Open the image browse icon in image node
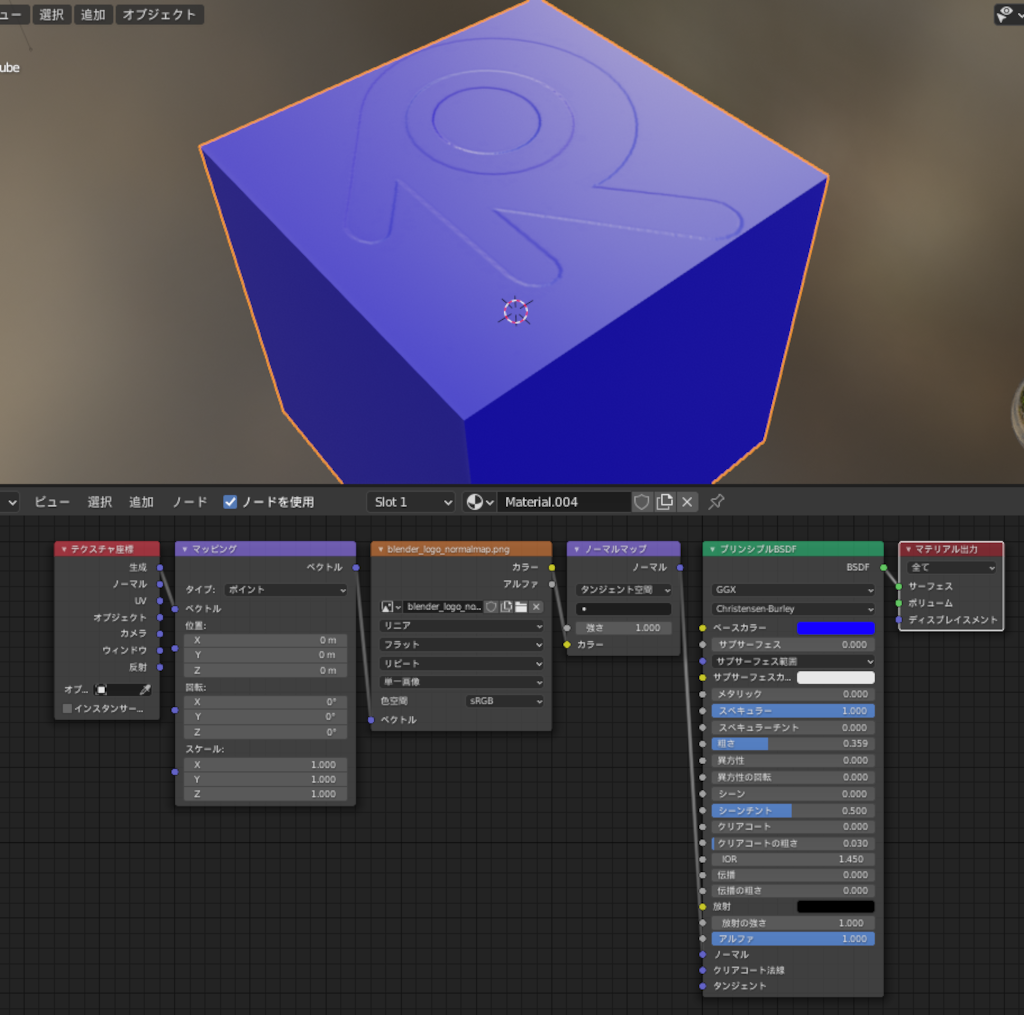This screenshot has height=1015, width=1024. click(391, 607)
